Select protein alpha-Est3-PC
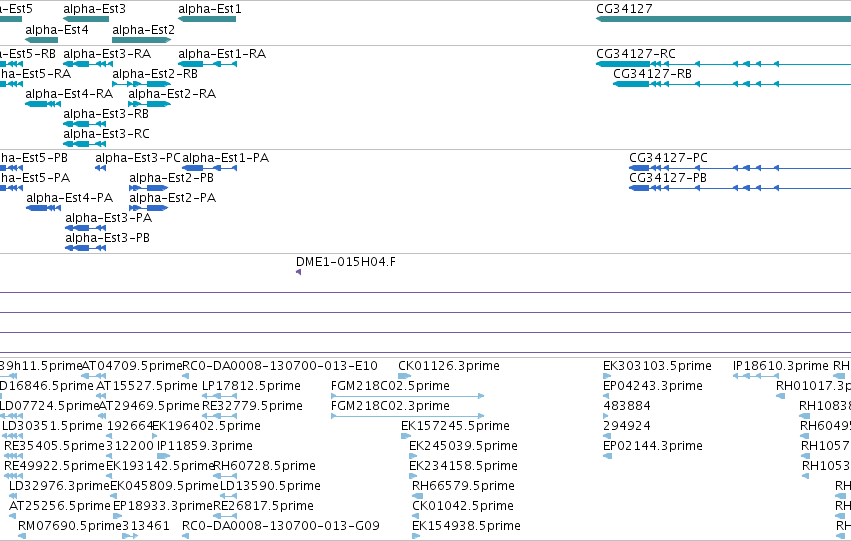The width and height of the screenshot is (851, 541). 138,158
